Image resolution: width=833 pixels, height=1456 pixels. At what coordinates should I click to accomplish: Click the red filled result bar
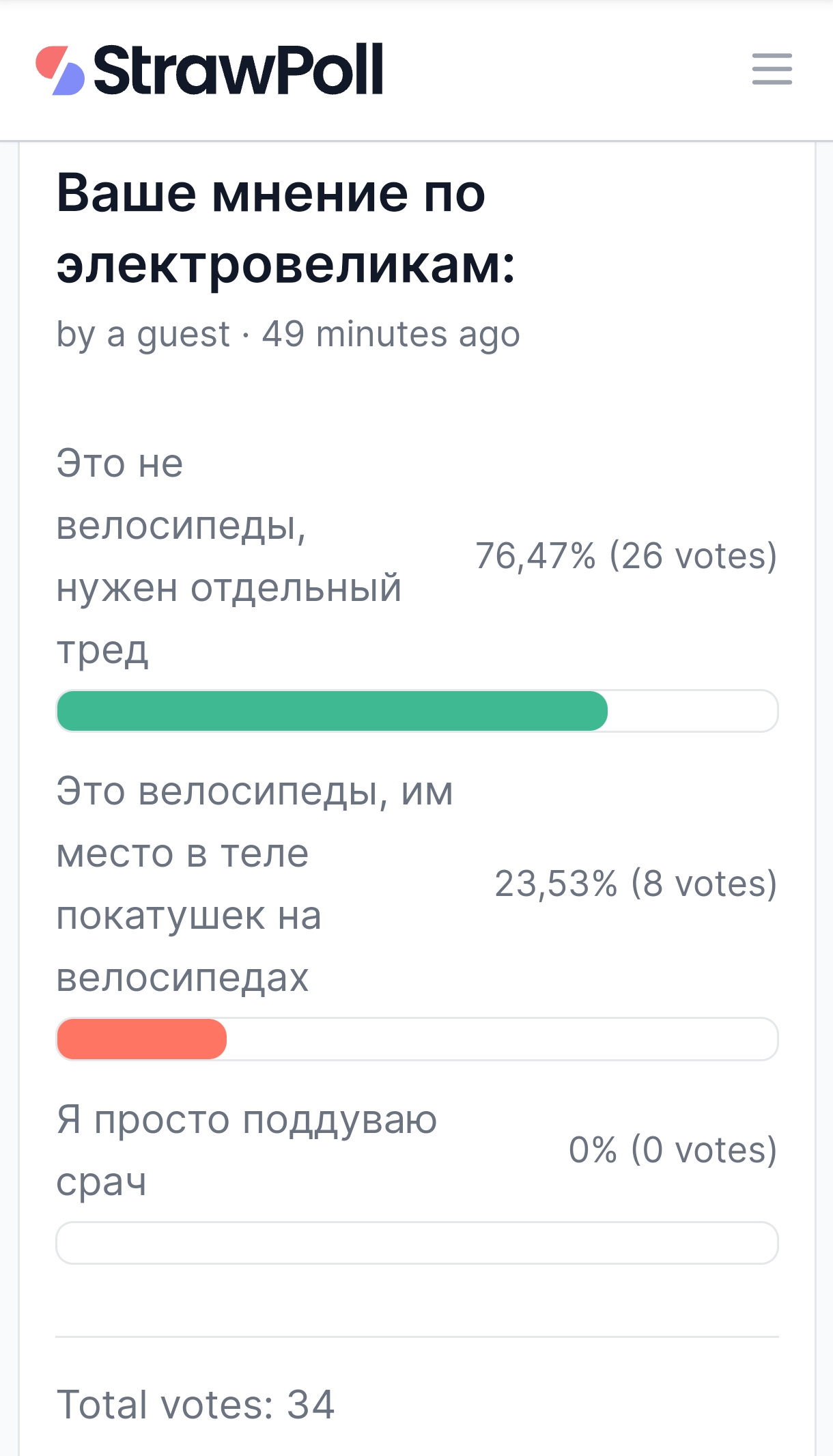[x=142, y=1039]
